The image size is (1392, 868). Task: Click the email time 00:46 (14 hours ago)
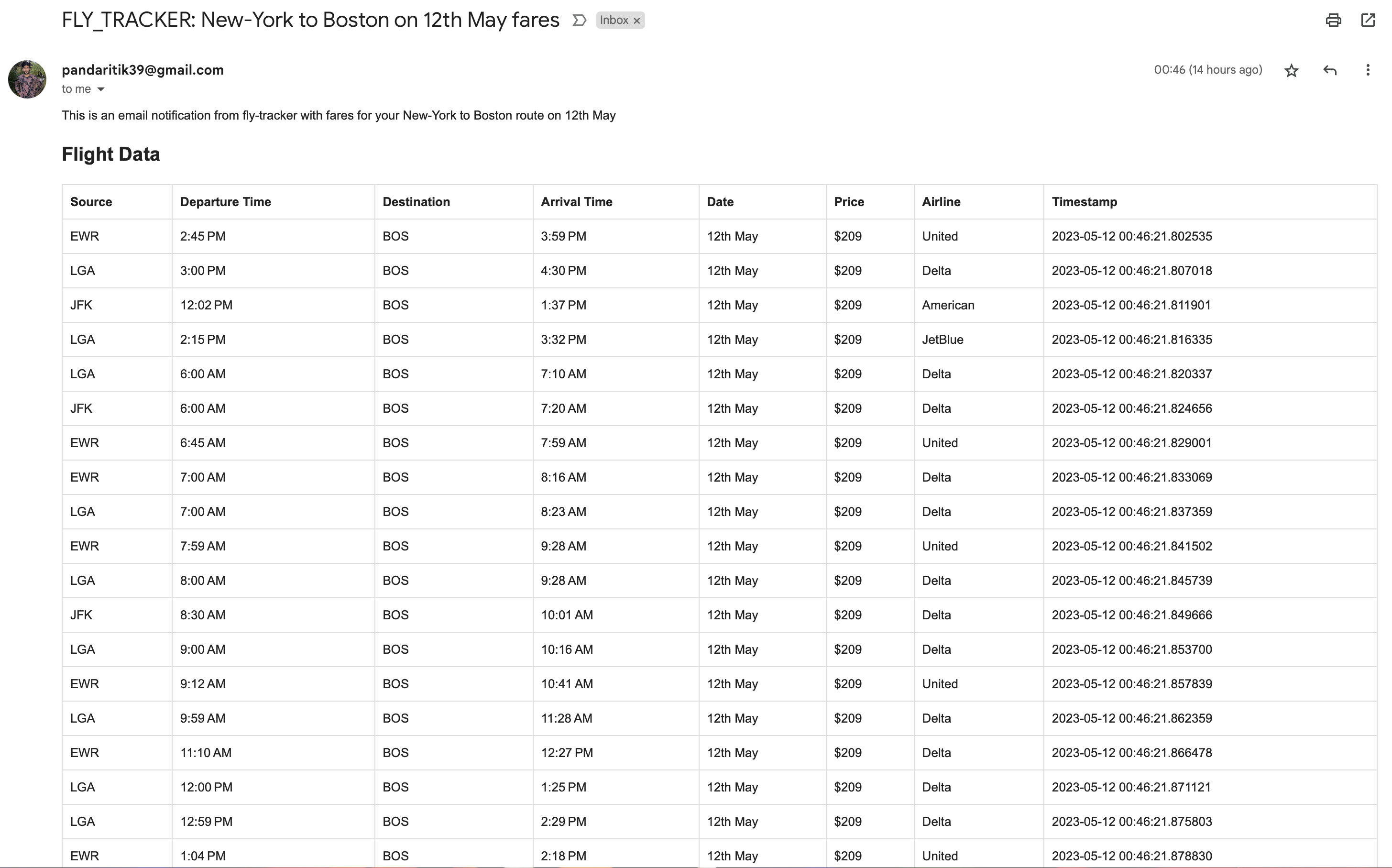click(x=1208, y=70)
